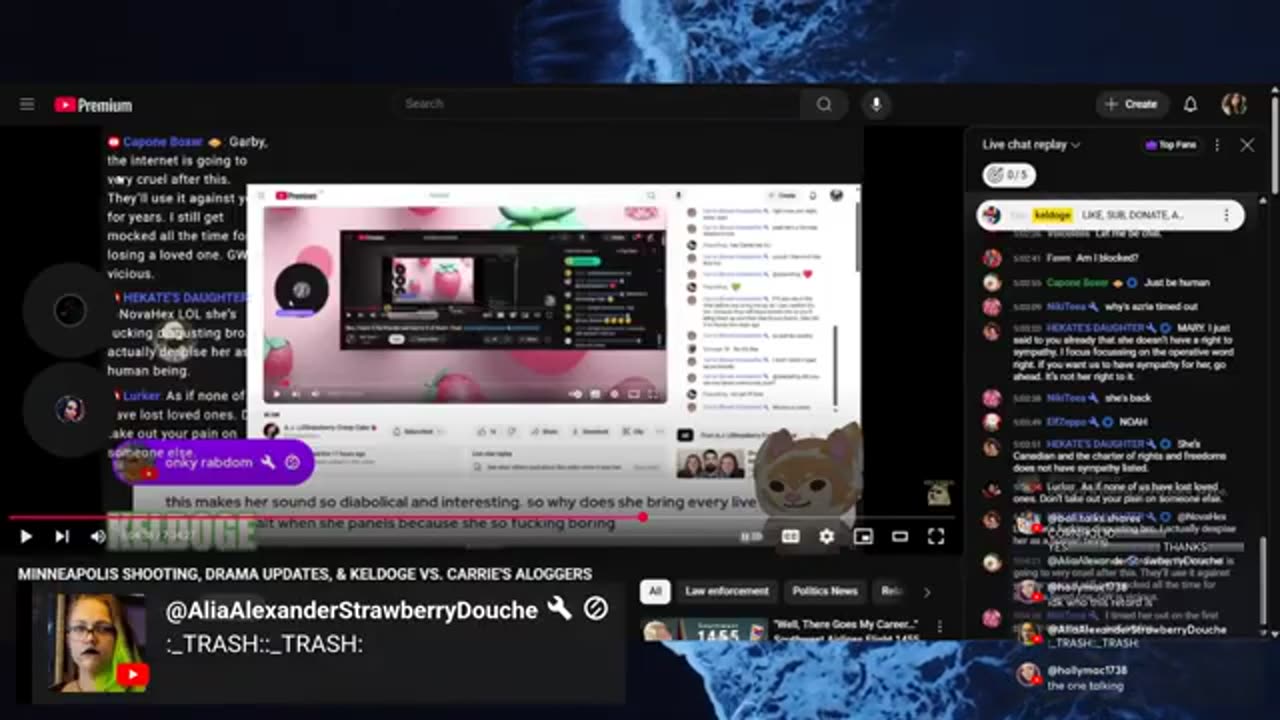1280x720 pixels.
Task: Click the search magnifier button
Action: [x=823, y=104]
